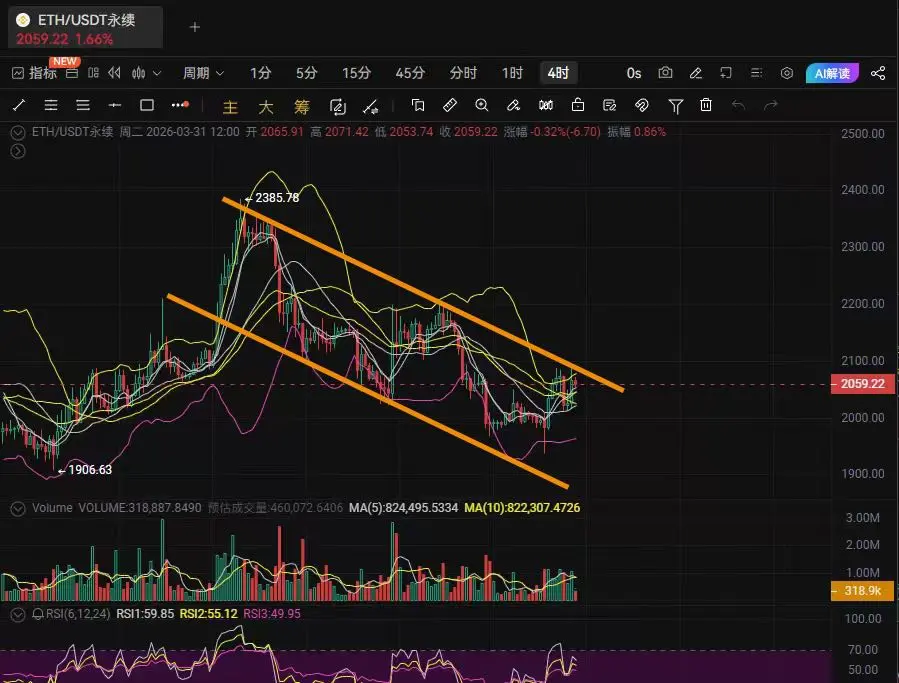The image size is (899, 683).
Task: Add a new chart tab with plus
Action: 195,27
